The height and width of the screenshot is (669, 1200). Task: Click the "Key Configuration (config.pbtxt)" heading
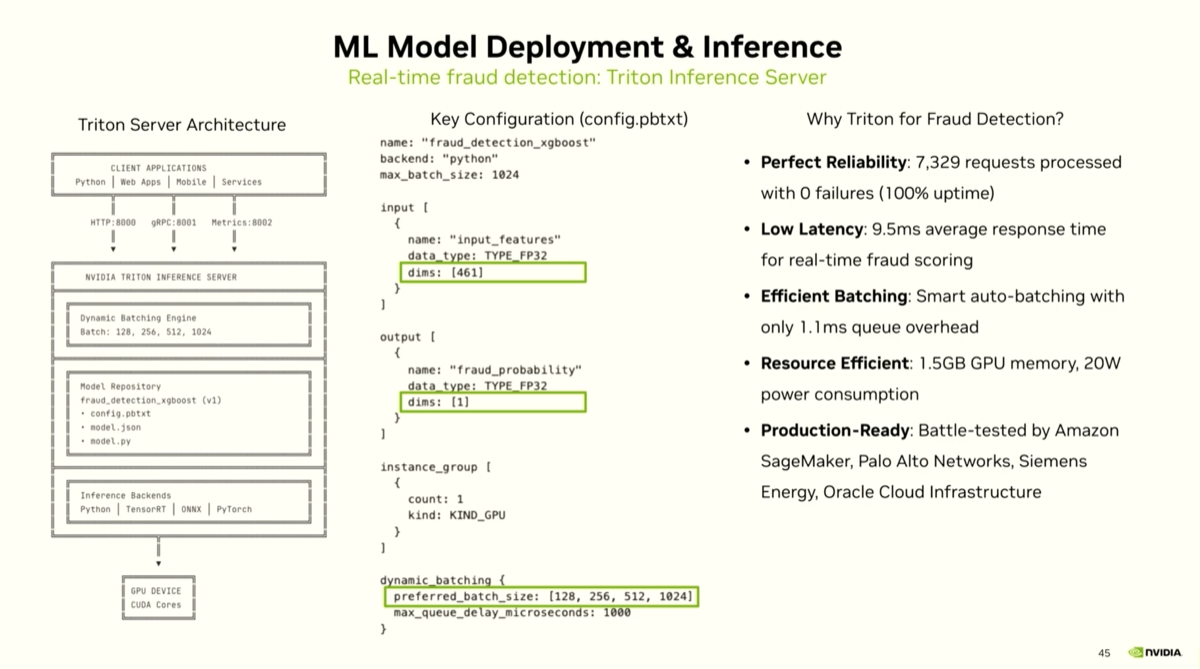[x=559, y=119]
